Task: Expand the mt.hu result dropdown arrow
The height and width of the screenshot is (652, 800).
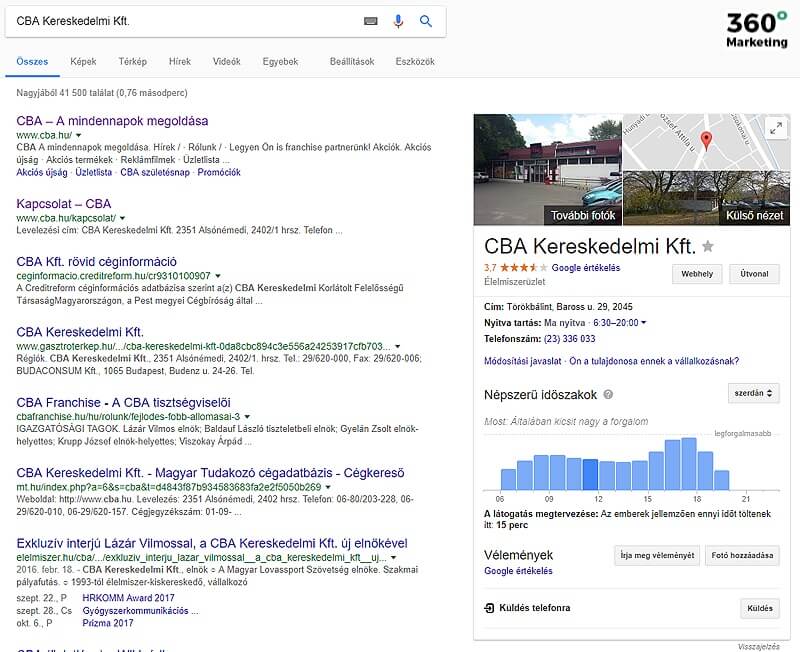Action: point(328,487)
